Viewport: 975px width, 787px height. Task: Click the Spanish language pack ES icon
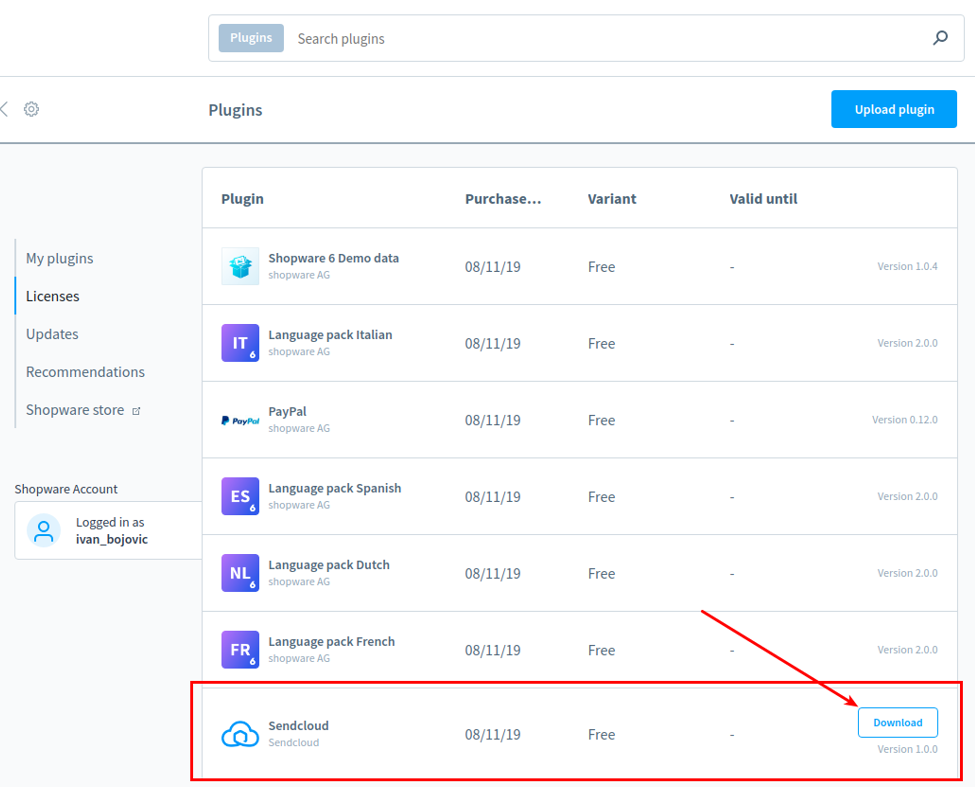click(x=240, y=496)
